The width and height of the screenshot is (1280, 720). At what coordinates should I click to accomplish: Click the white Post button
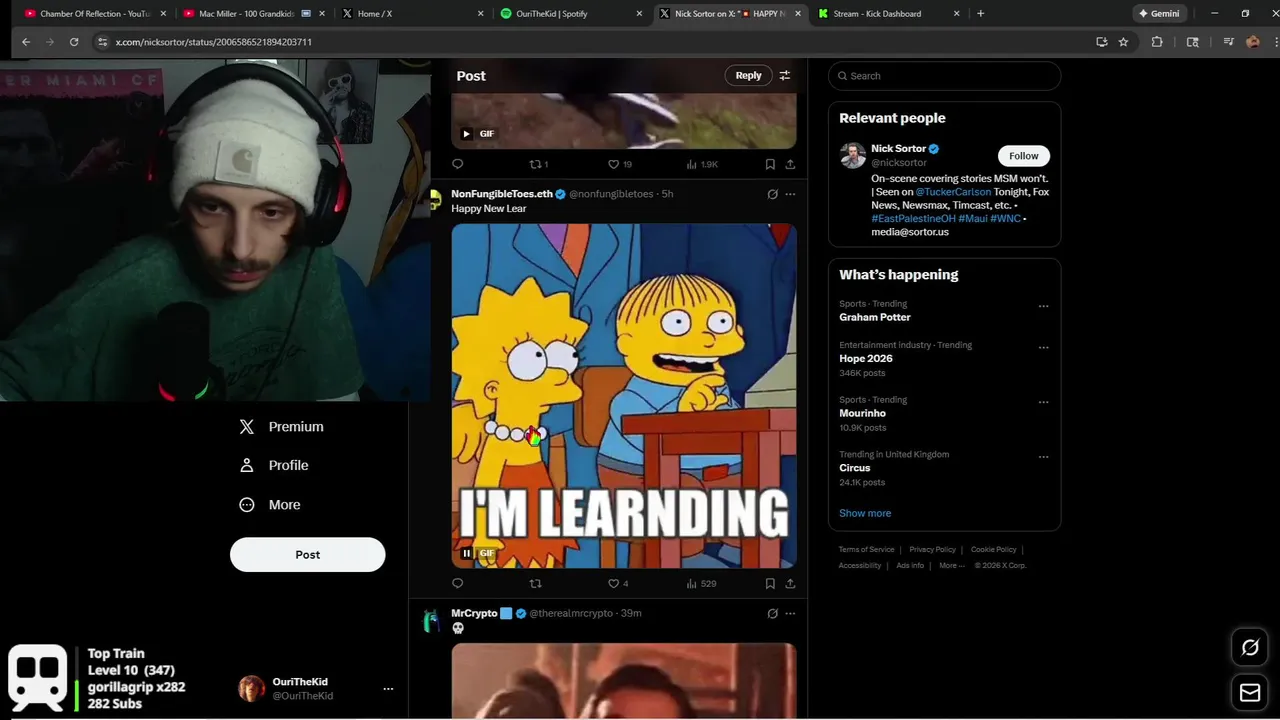click(307, 554)
